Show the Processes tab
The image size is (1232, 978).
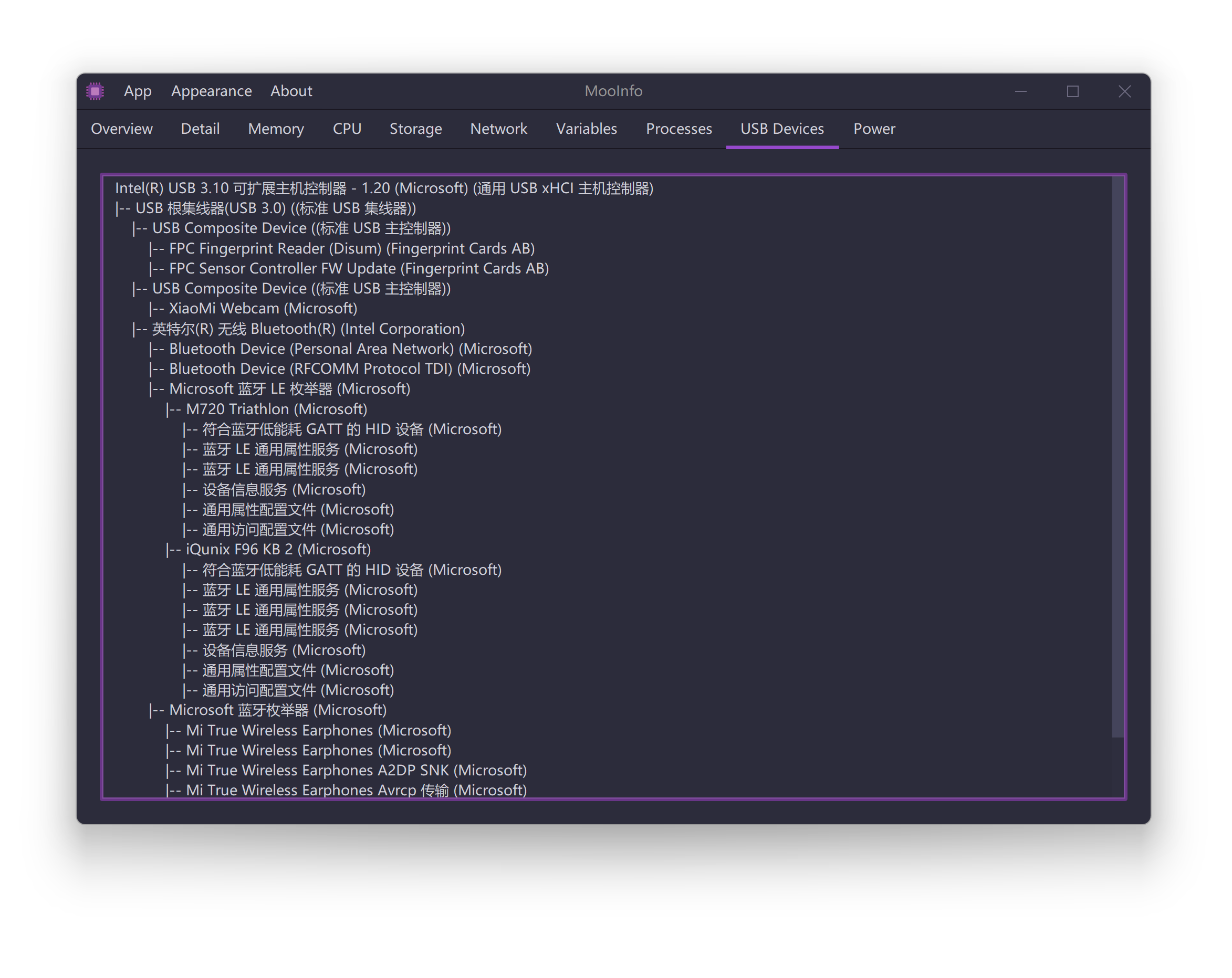pos(679,129)
